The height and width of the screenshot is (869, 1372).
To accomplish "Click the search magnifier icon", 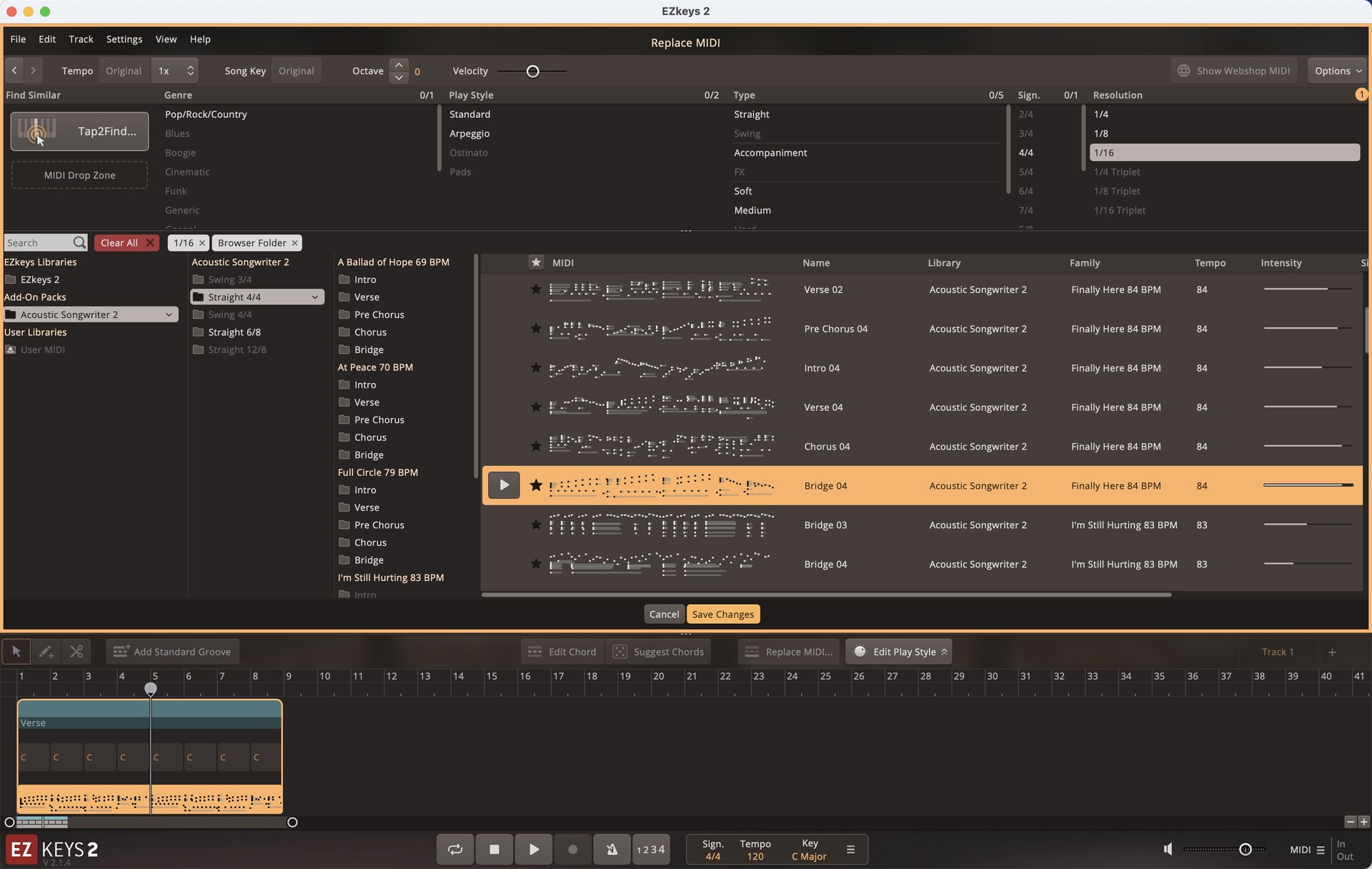I will pyautogui.click(x=80, y=242).
